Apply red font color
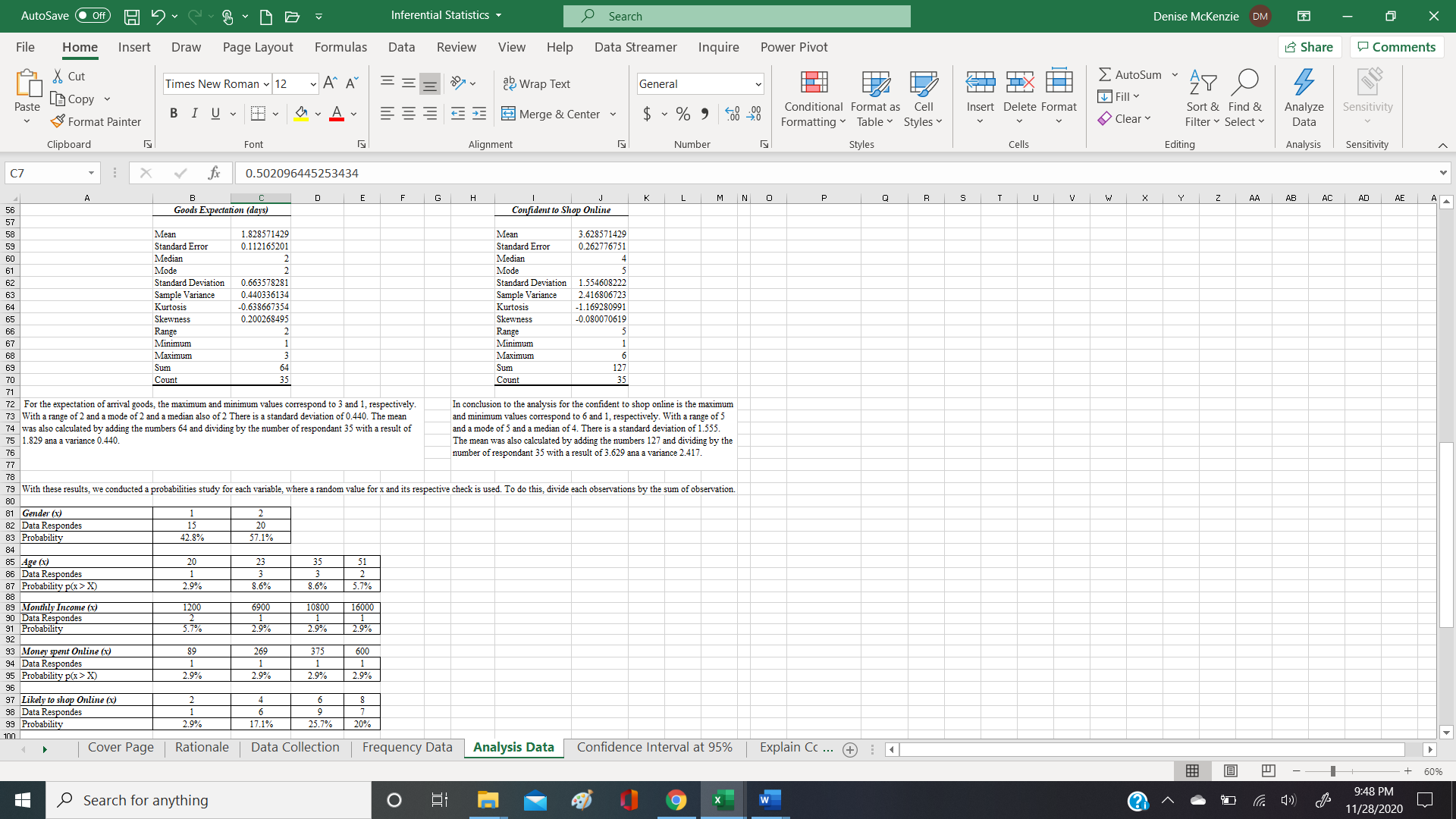Screen dimensions: 1456x819 [x=337, y=114]
